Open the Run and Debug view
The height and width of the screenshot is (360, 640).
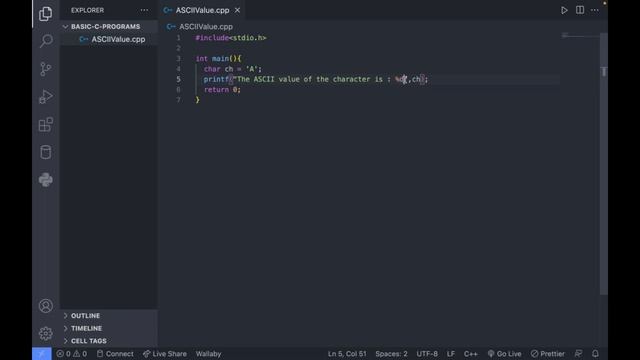(46, 97)
